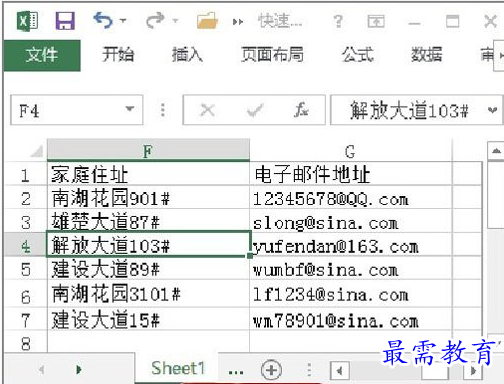Image resolution: width=504 pixels, height=384 pixels.
Task: Cancel the formula bar entry
Action: (207, 110)
